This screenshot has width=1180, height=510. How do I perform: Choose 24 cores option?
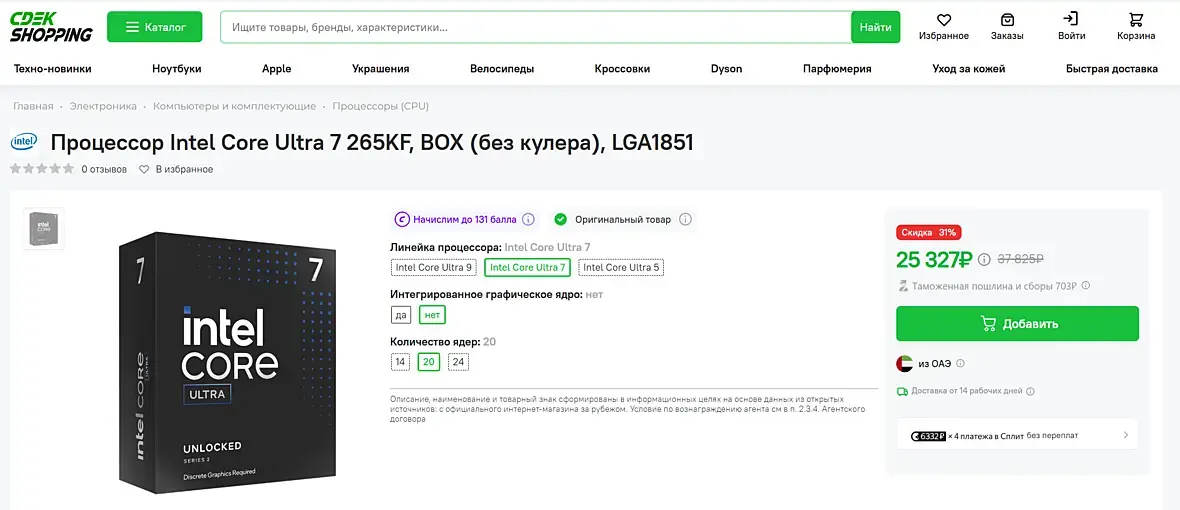[458, 362]
